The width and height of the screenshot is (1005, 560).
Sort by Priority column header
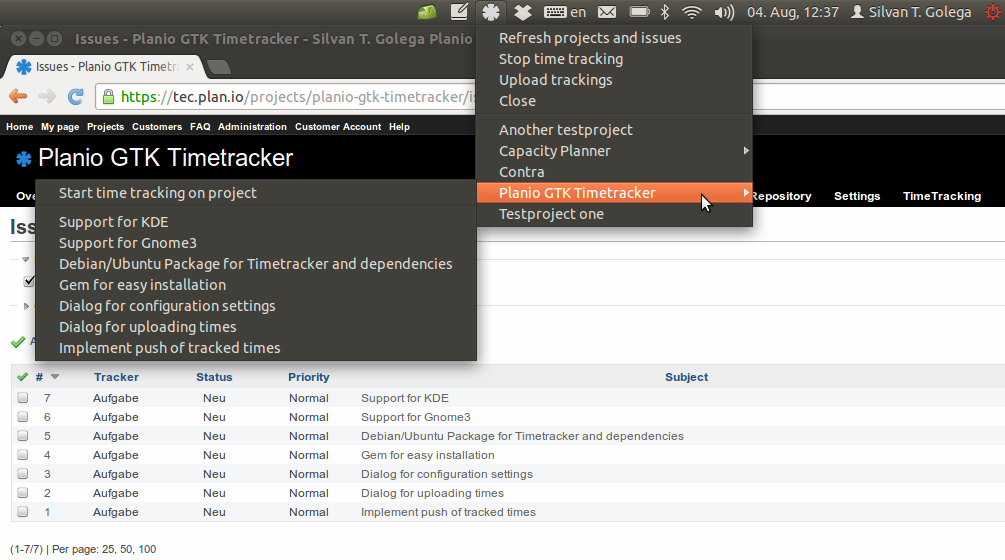(x=308, y=377)
